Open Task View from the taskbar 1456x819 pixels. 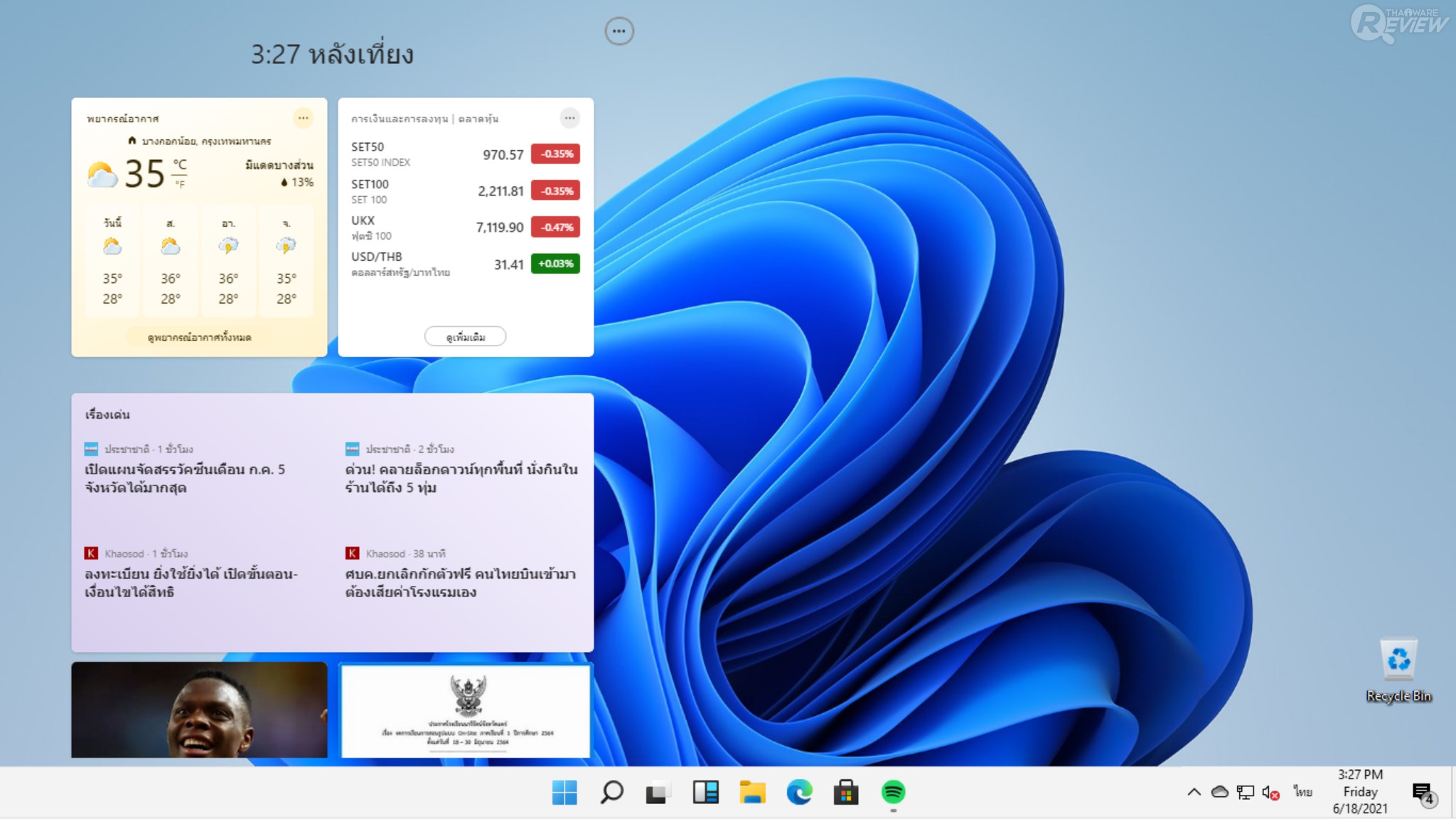tap(658, 792)
